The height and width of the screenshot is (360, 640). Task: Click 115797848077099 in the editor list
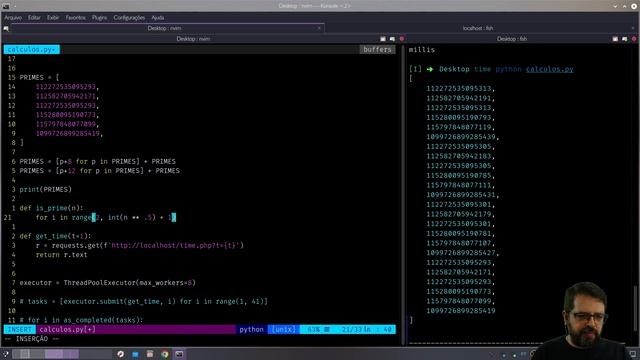65,124
